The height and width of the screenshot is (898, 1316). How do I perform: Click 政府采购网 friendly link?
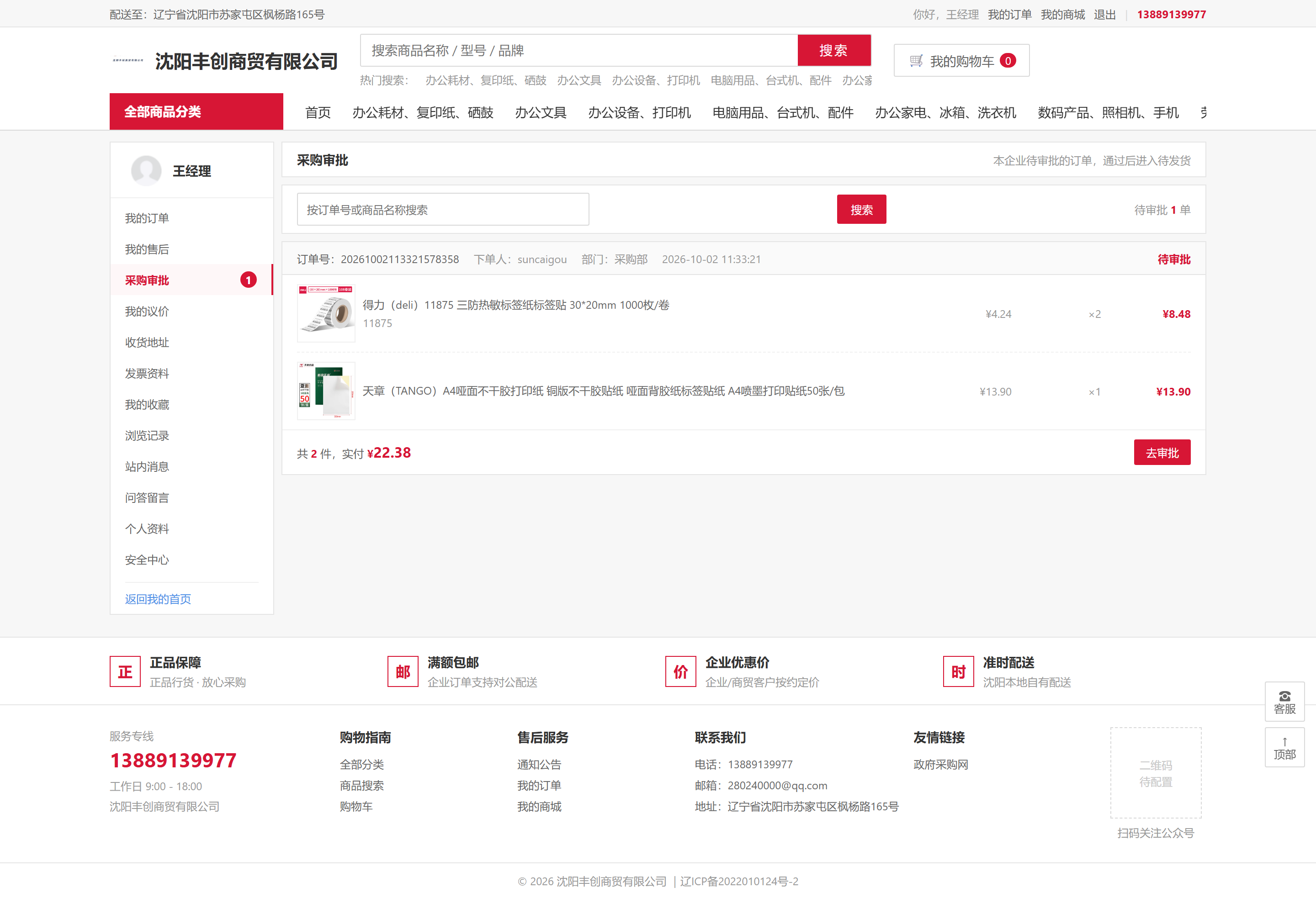pos(940,764)
